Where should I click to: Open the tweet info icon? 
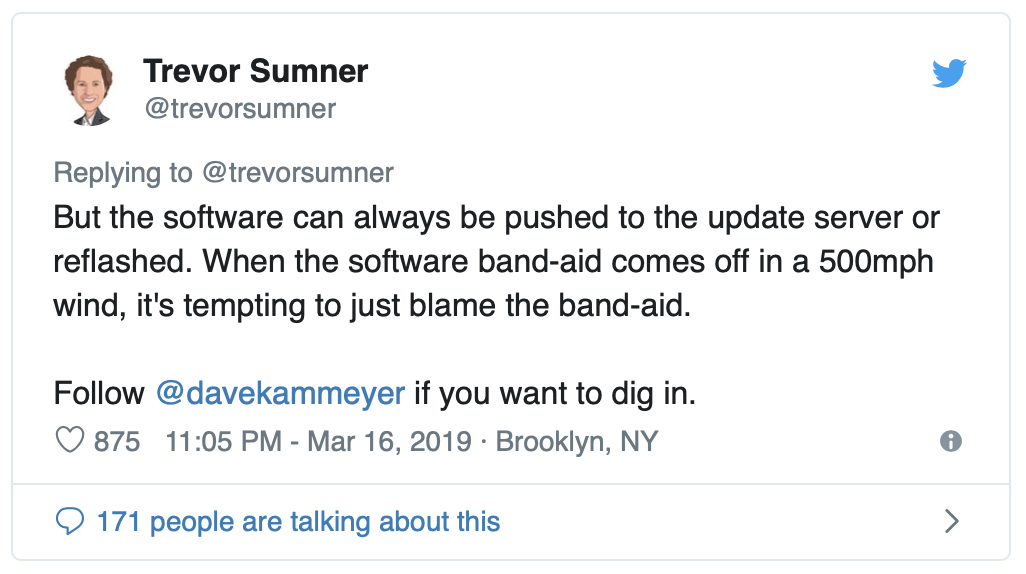pyautogui.click(x=951, y=441)
